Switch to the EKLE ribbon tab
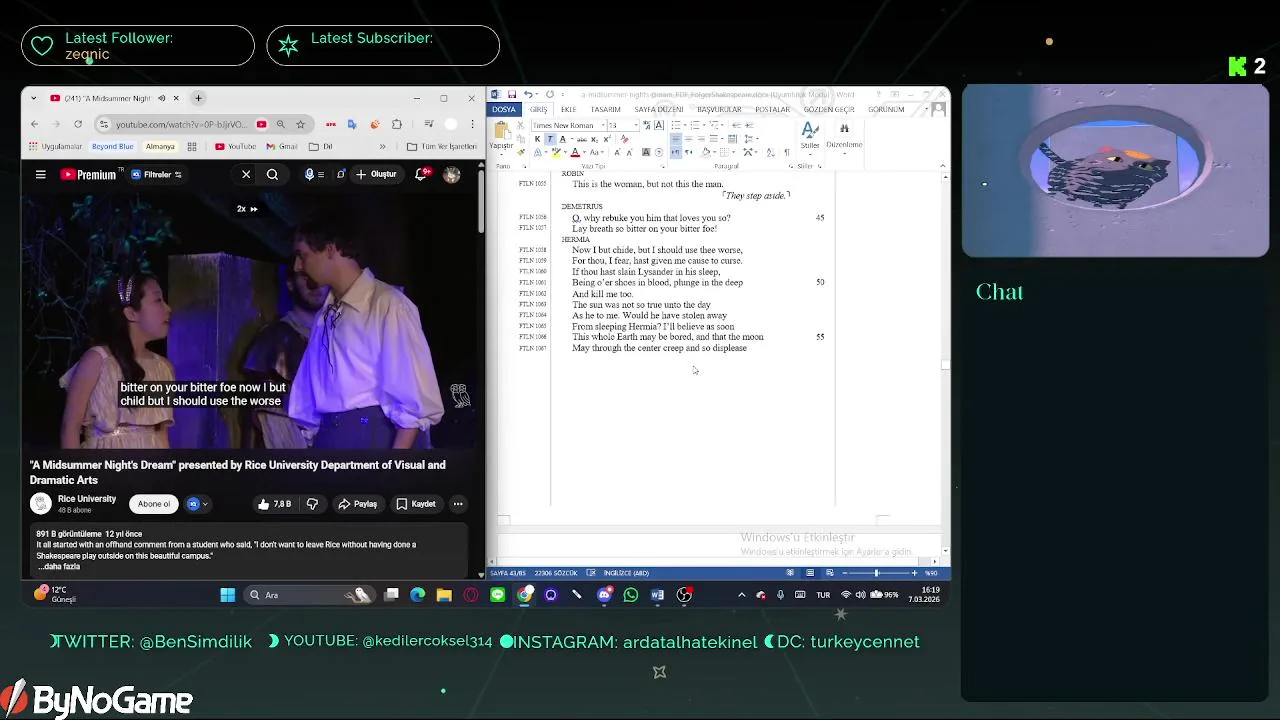1280x720 pixels. [x=568, y=109]
